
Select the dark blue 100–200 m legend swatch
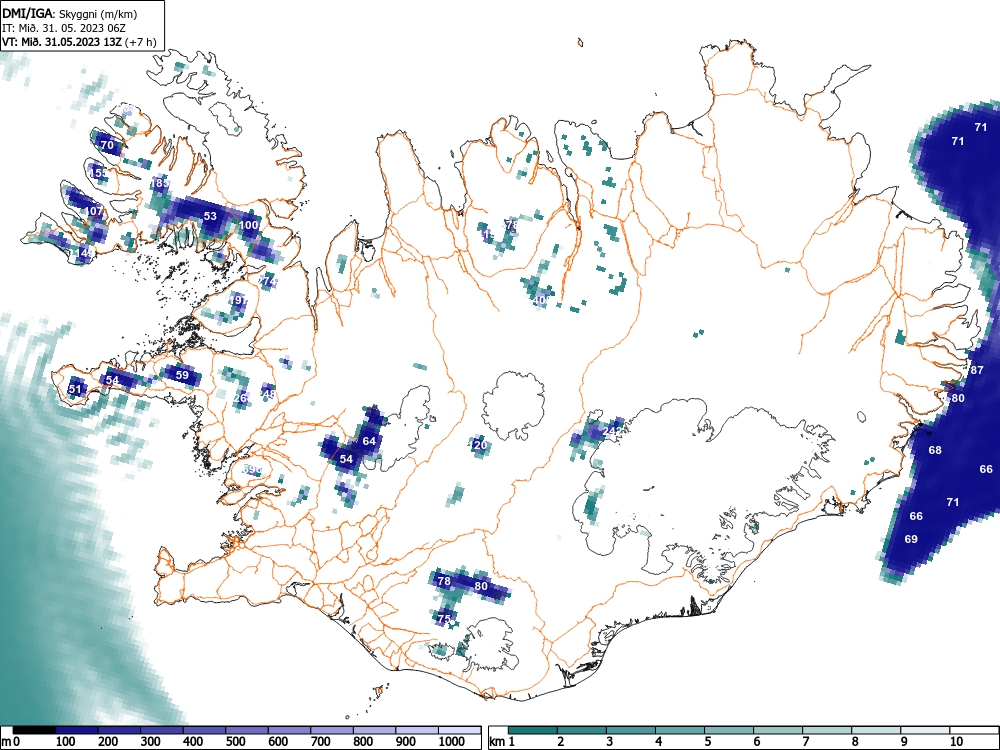(x=77, y=730)
